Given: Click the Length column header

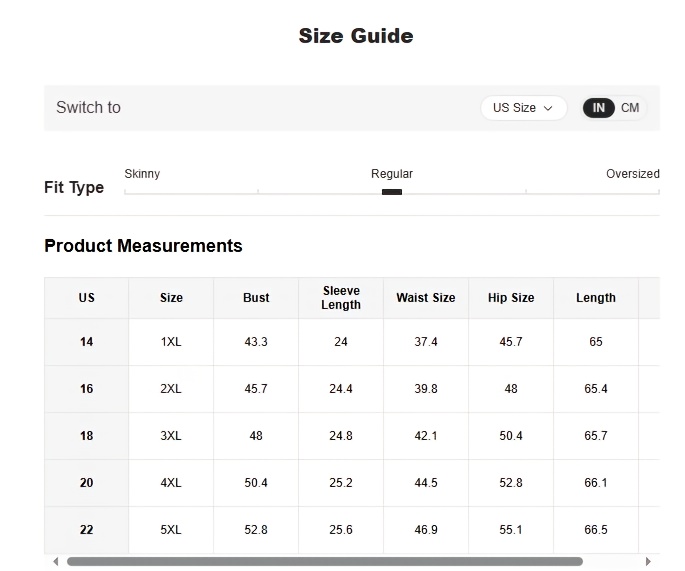Looking at the screenshot, I should (596, 298).
